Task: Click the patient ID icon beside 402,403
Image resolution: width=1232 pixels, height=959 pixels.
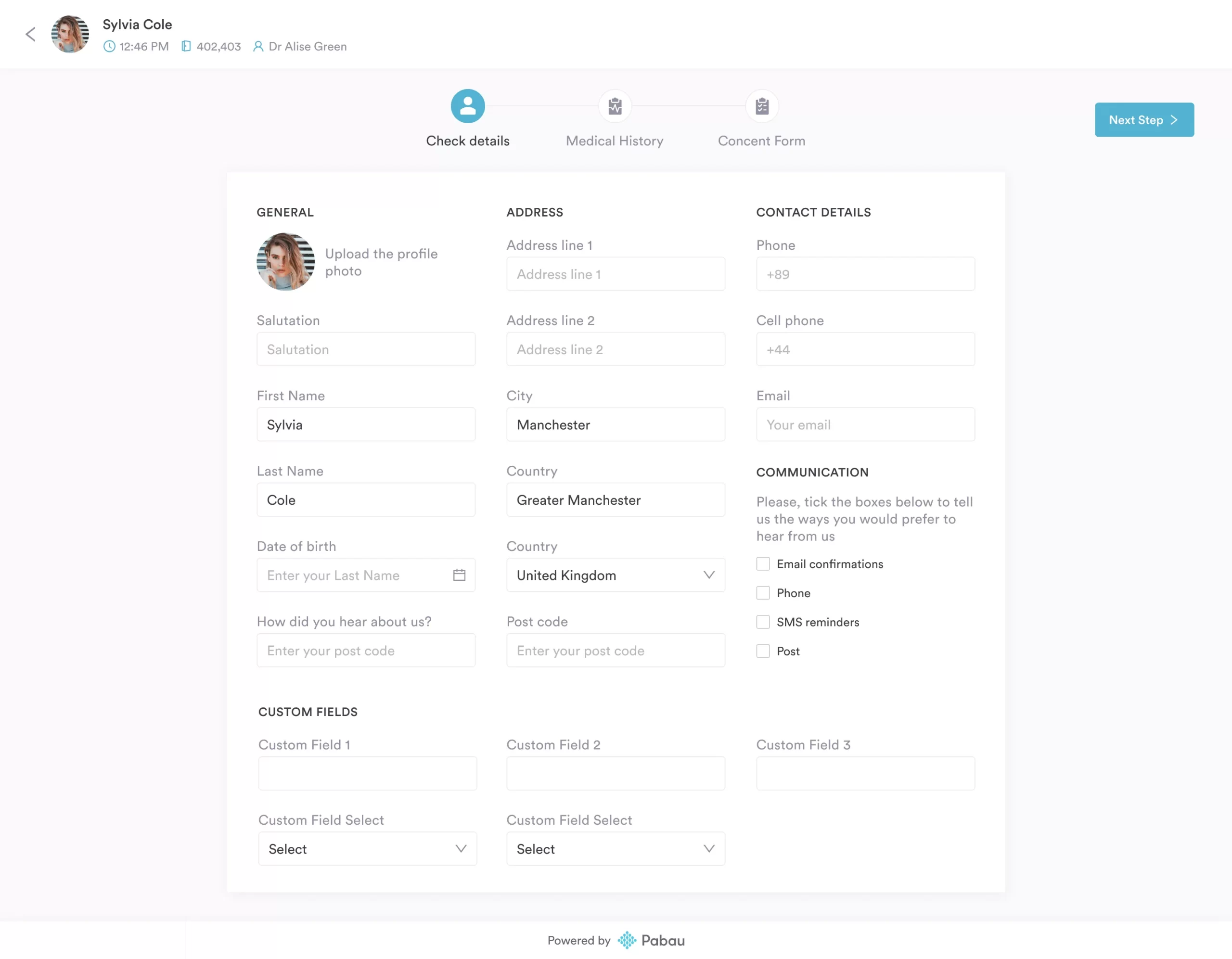Action: (x=187, y=47)
